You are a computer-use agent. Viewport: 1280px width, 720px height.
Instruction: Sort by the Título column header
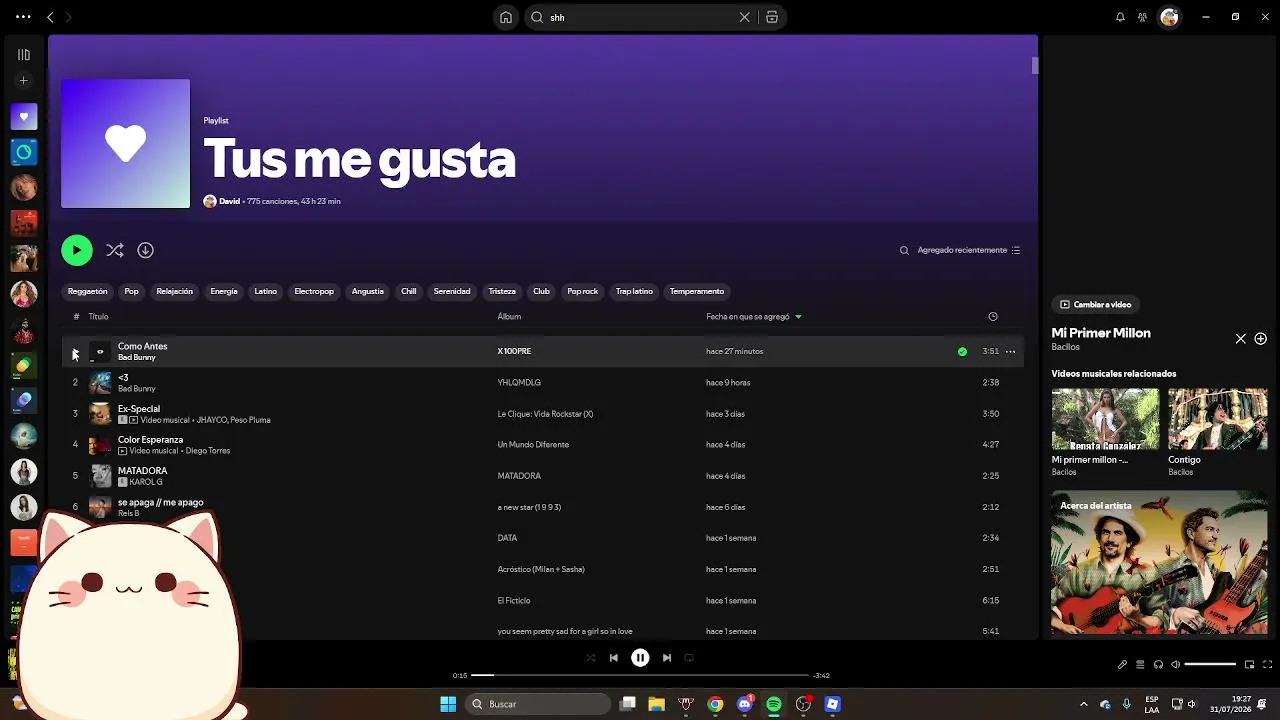coord(98,317)
